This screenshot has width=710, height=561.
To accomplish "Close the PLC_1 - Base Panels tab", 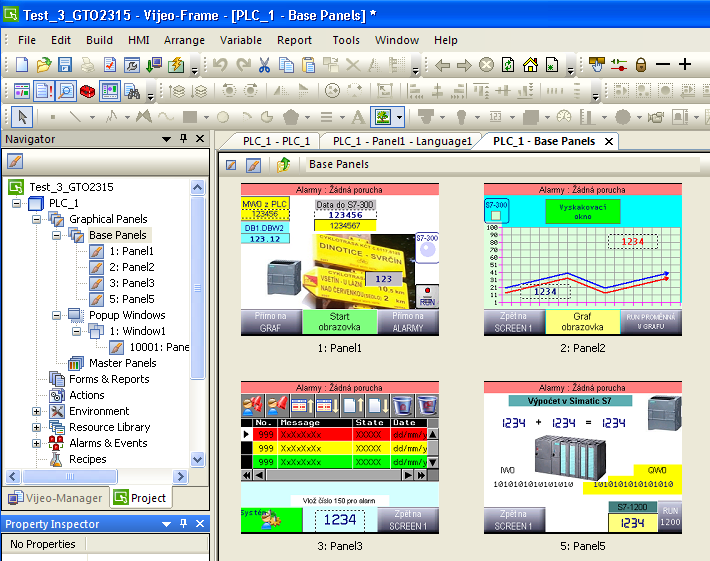I will [x=609, y=142].
